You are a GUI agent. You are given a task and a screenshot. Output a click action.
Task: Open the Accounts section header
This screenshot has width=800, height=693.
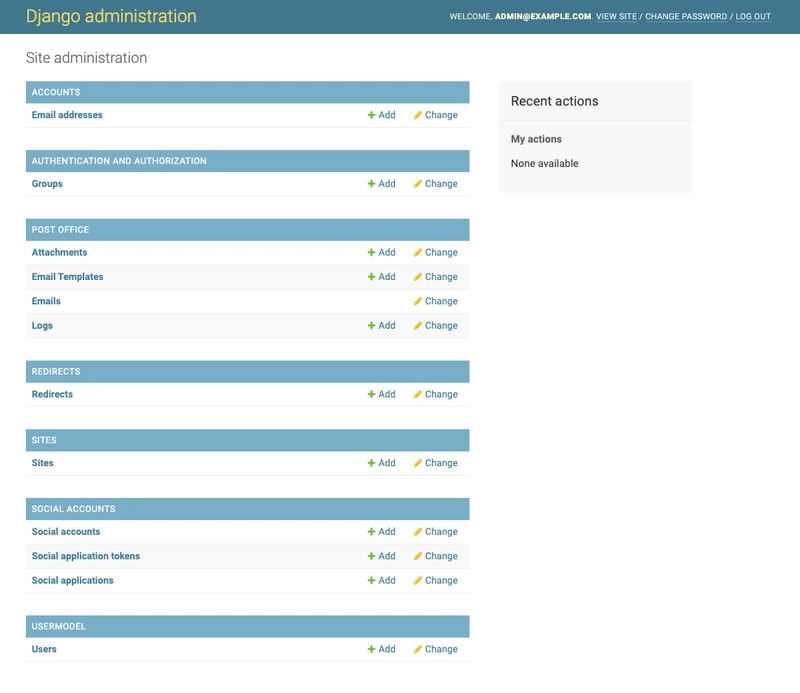click(x=56, y=92)
